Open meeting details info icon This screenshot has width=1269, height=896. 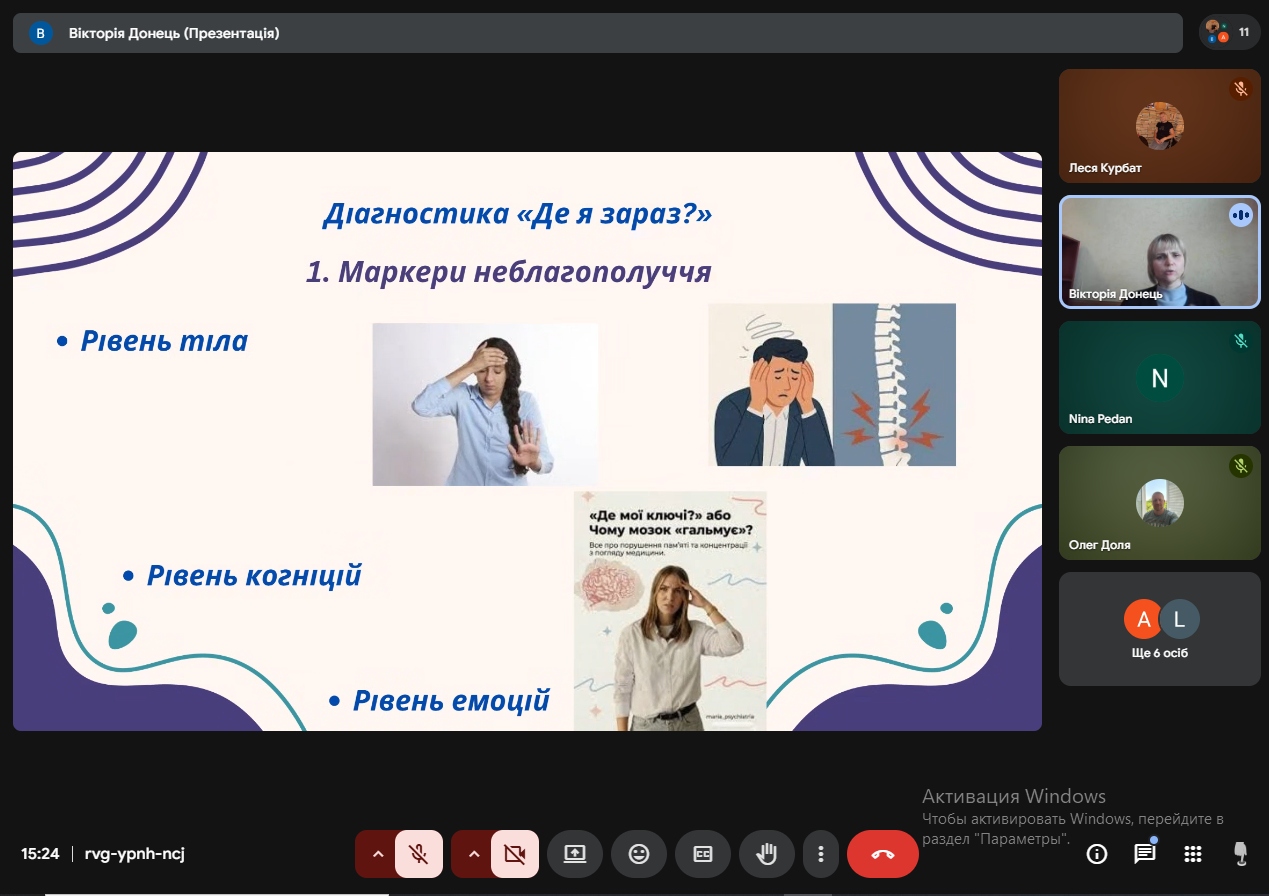1097,854
